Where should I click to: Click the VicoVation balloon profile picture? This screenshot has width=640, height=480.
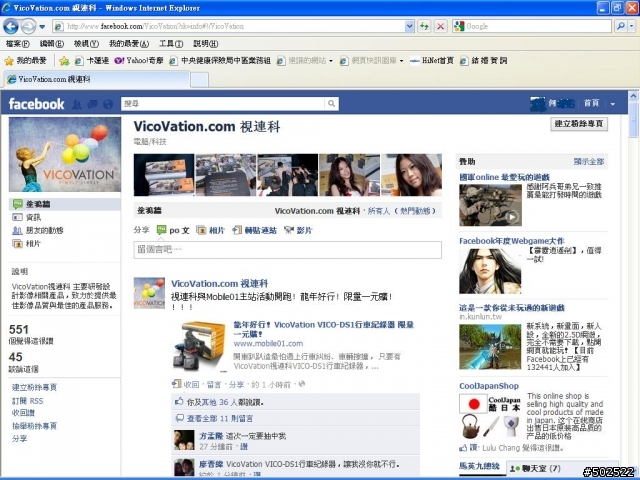(65, 154)
